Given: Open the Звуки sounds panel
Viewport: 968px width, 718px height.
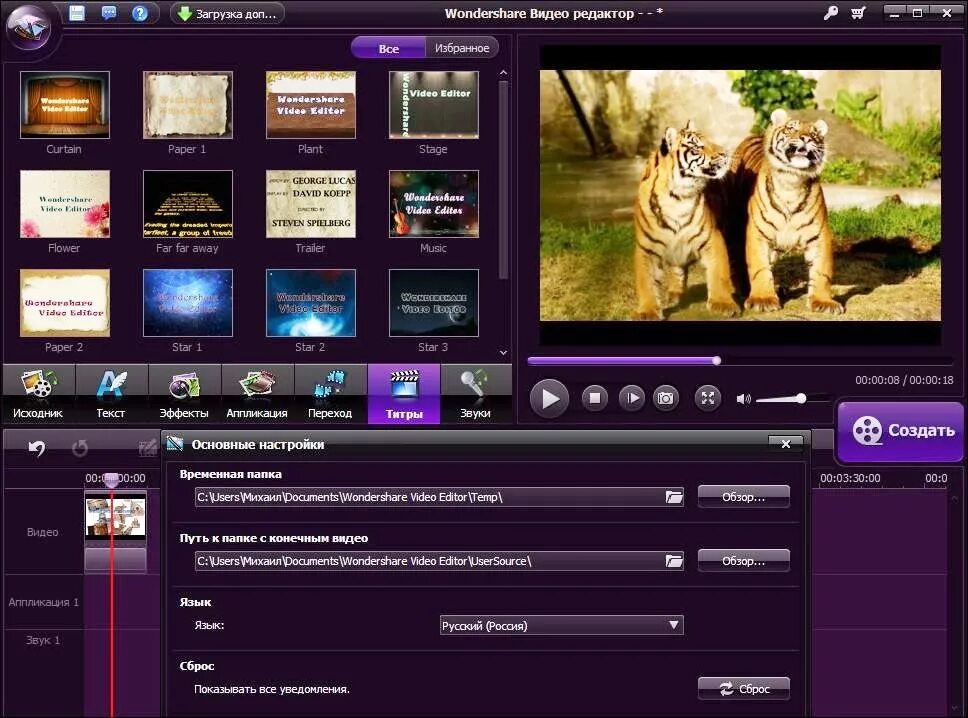Looking at the screenshot, I should [x=475, y=393].
